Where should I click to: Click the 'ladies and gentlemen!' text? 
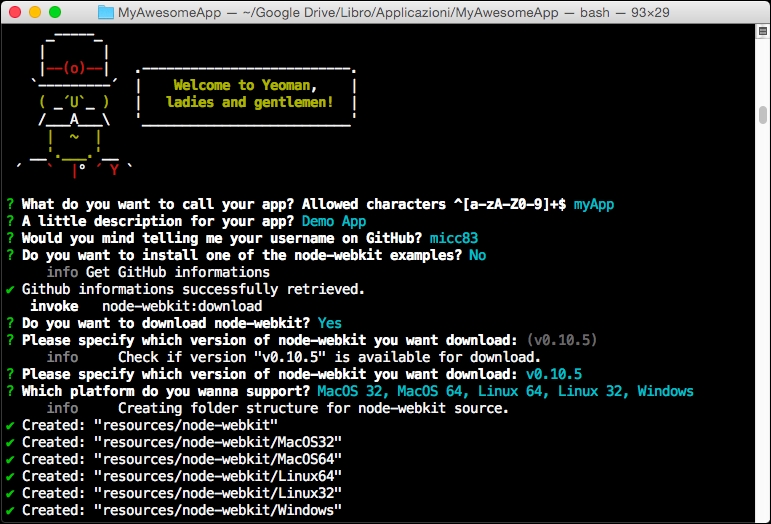click(x=250, y=102)
